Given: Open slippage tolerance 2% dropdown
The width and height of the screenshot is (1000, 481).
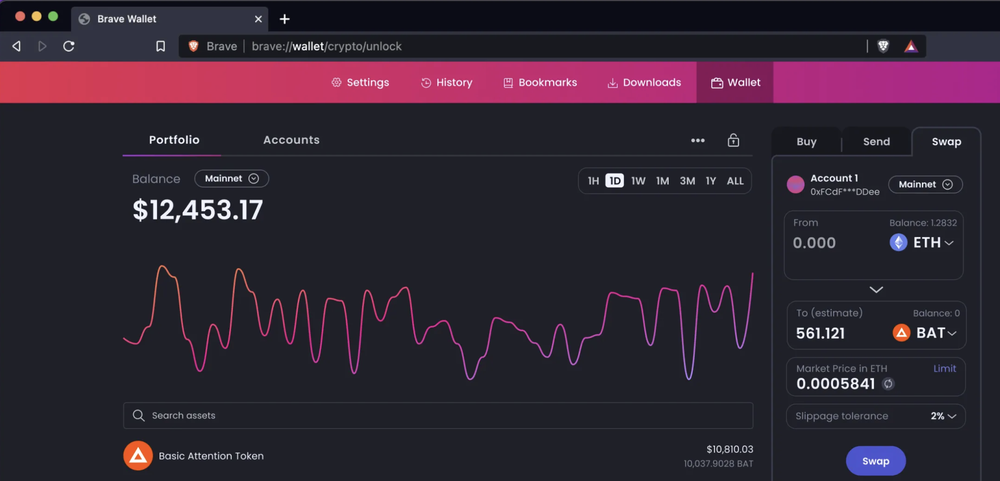Looking at the screenshot, I should point(944,416).
